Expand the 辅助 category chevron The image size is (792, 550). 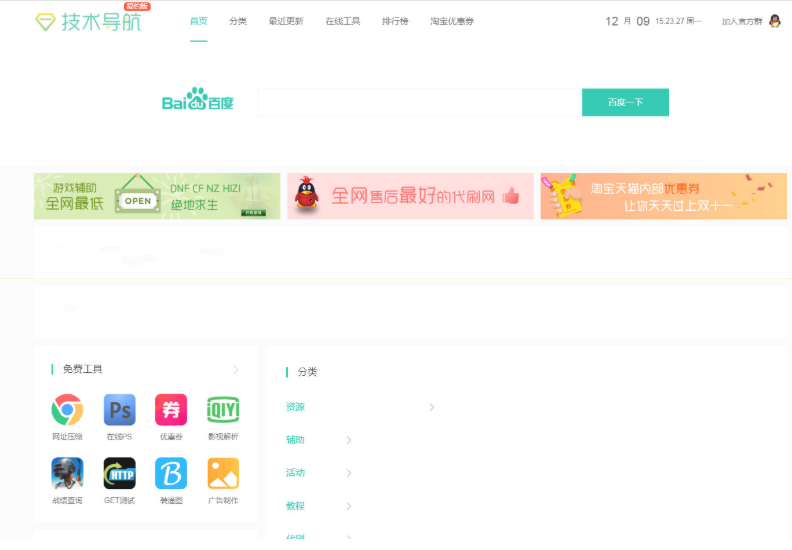click(349, 440)
